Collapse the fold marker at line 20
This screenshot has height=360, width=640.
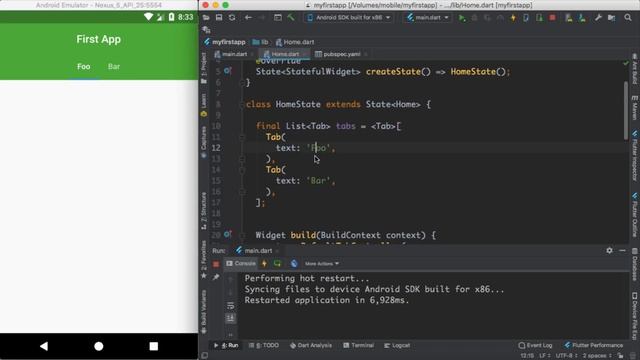242,235
